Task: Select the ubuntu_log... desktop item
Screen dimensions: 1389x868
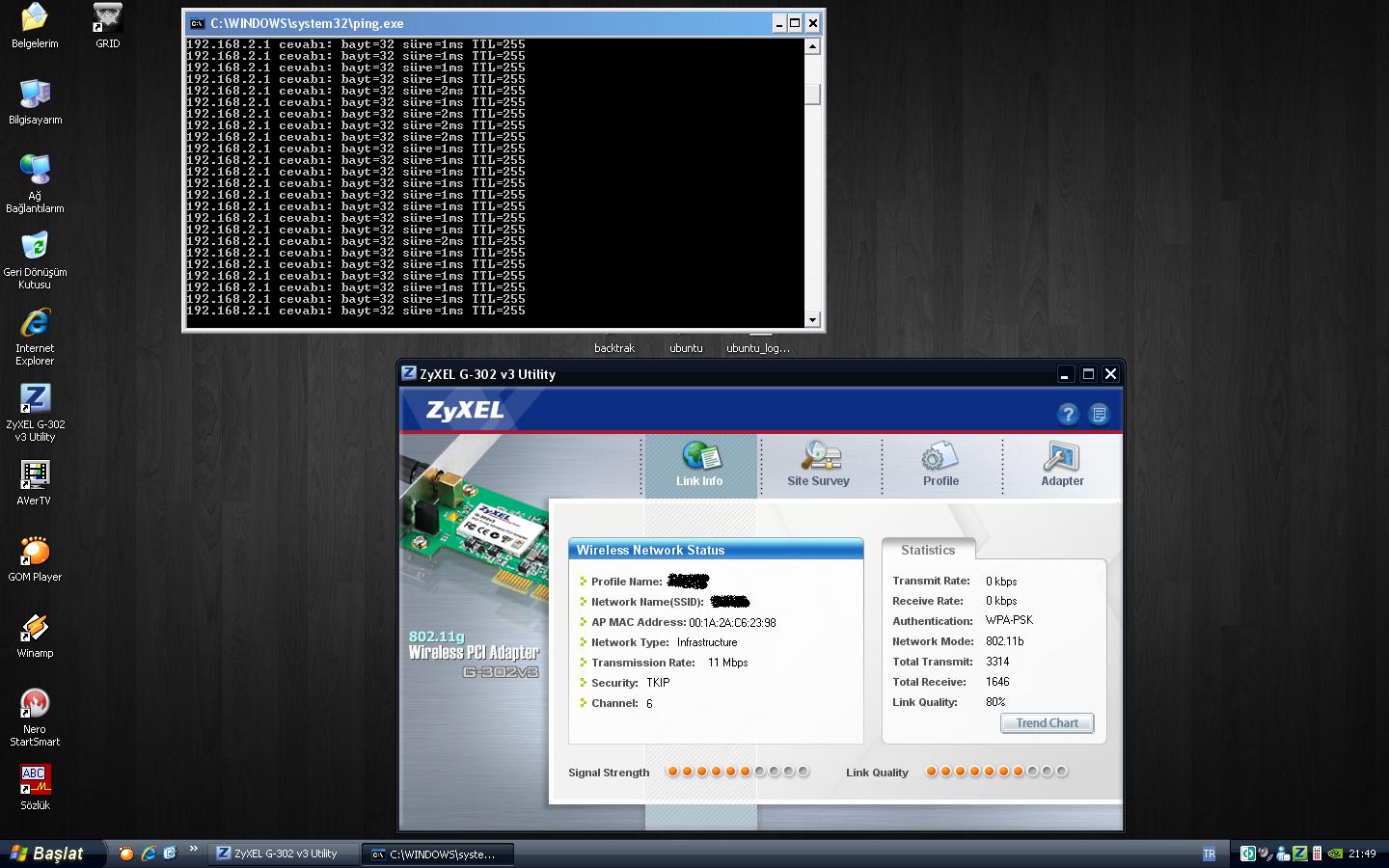Action: pos(758,348)
